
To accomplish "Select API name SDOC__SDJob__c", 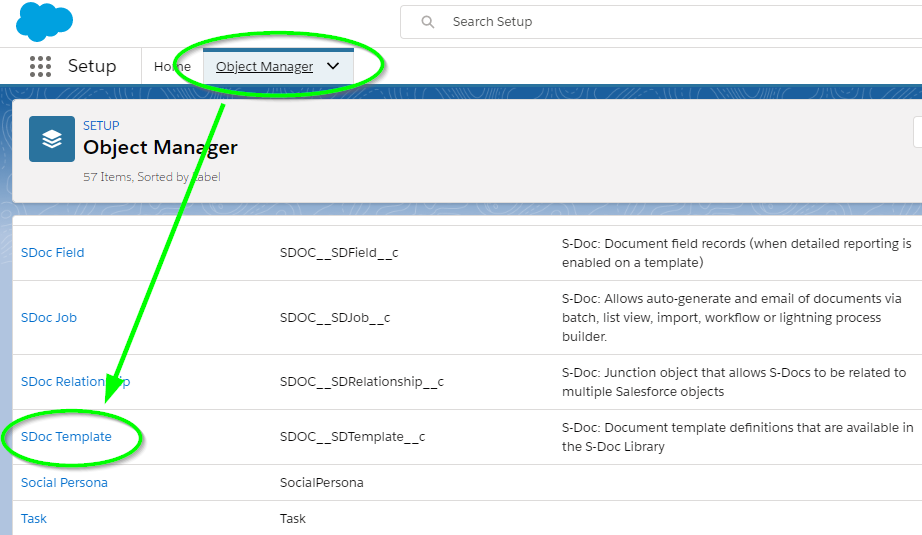I will click(x=335, y=318).
